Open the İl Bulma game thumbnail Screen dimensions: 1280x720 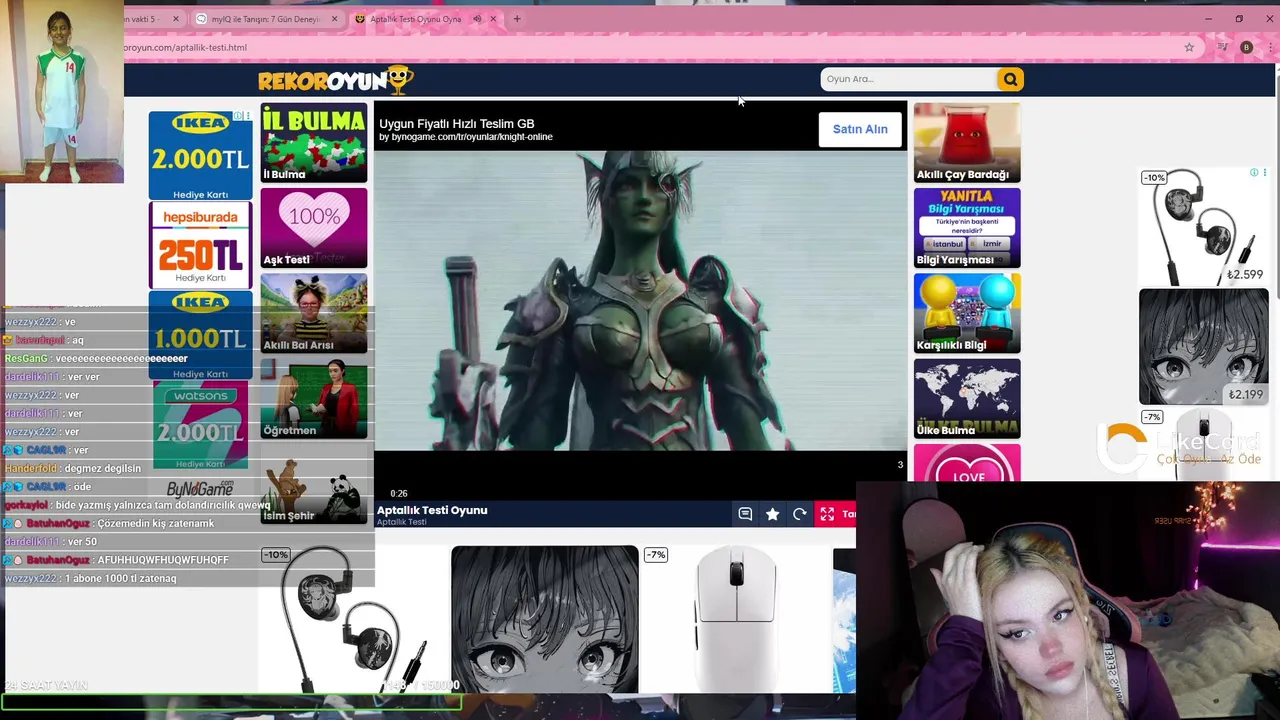coord(314,143)
